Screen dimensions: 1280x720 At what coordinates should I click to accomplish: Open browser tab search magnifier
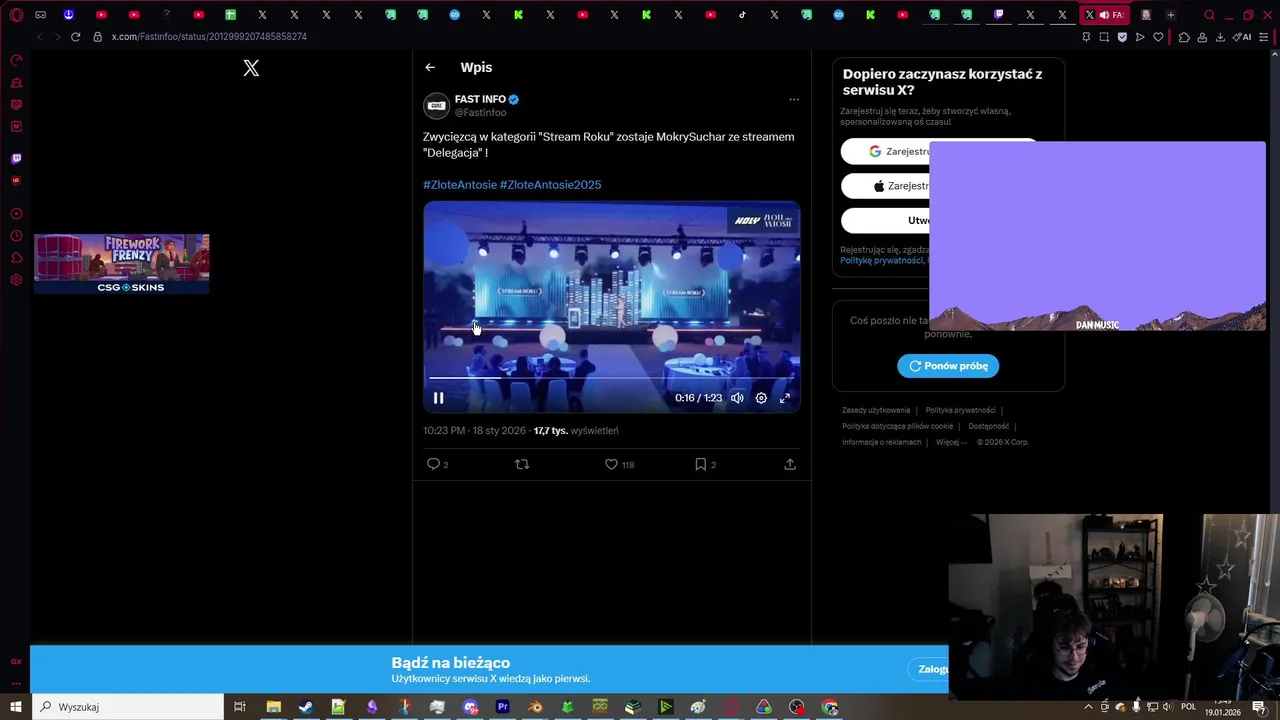(x=1209, y=15)
